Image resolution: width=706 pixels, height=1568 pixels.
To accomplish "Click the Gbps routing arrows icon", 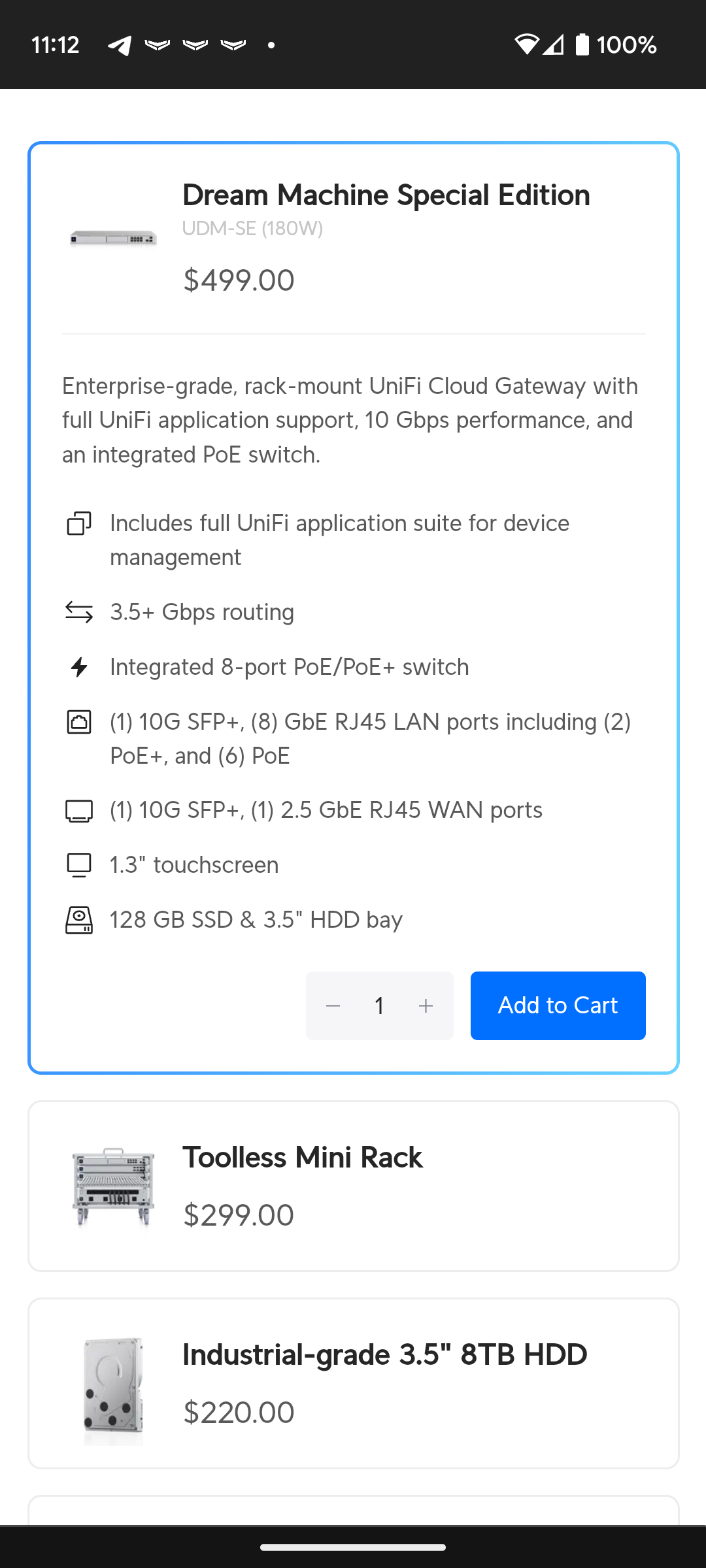I will tap(79, 612).
